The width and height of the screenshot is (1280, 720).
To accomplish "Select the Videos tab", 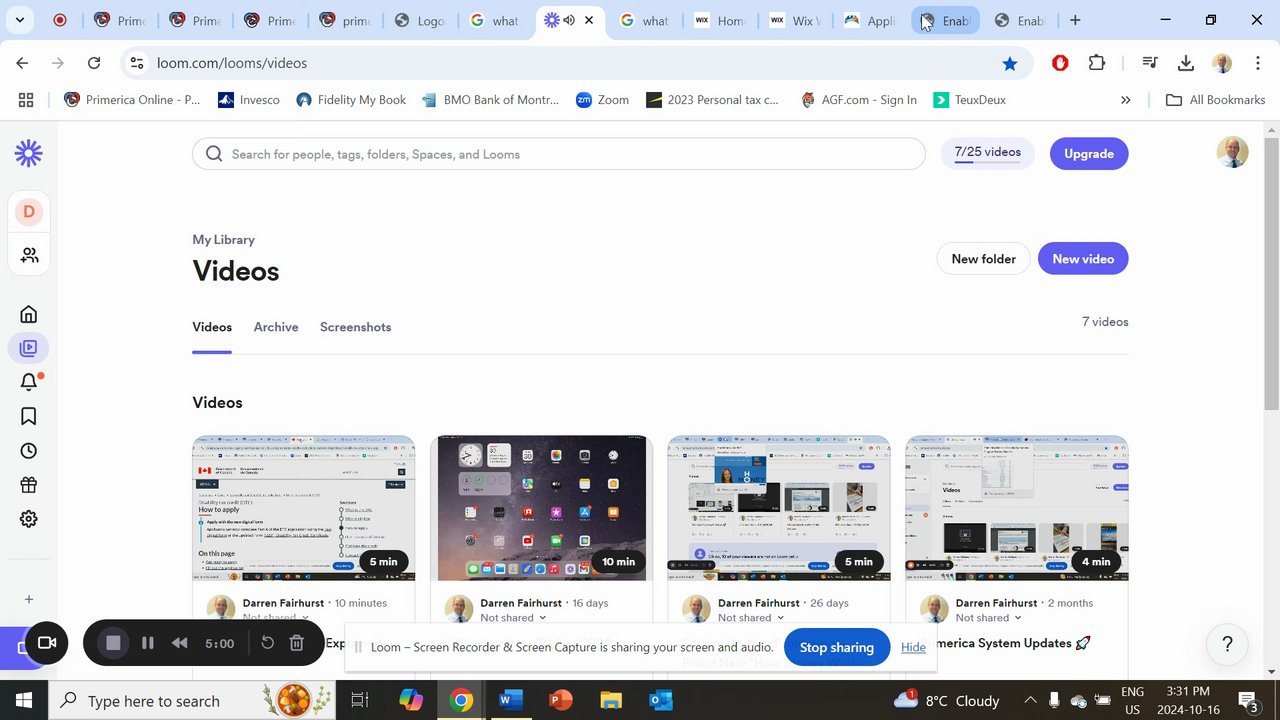I will (212, 327).
